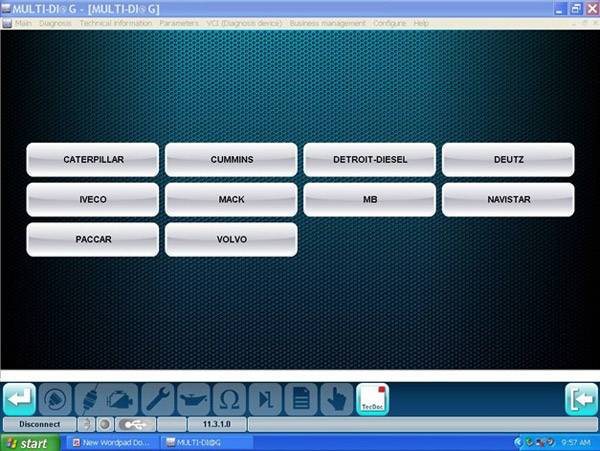Click the exit icon at bottom right

click(x=579, y=398)
